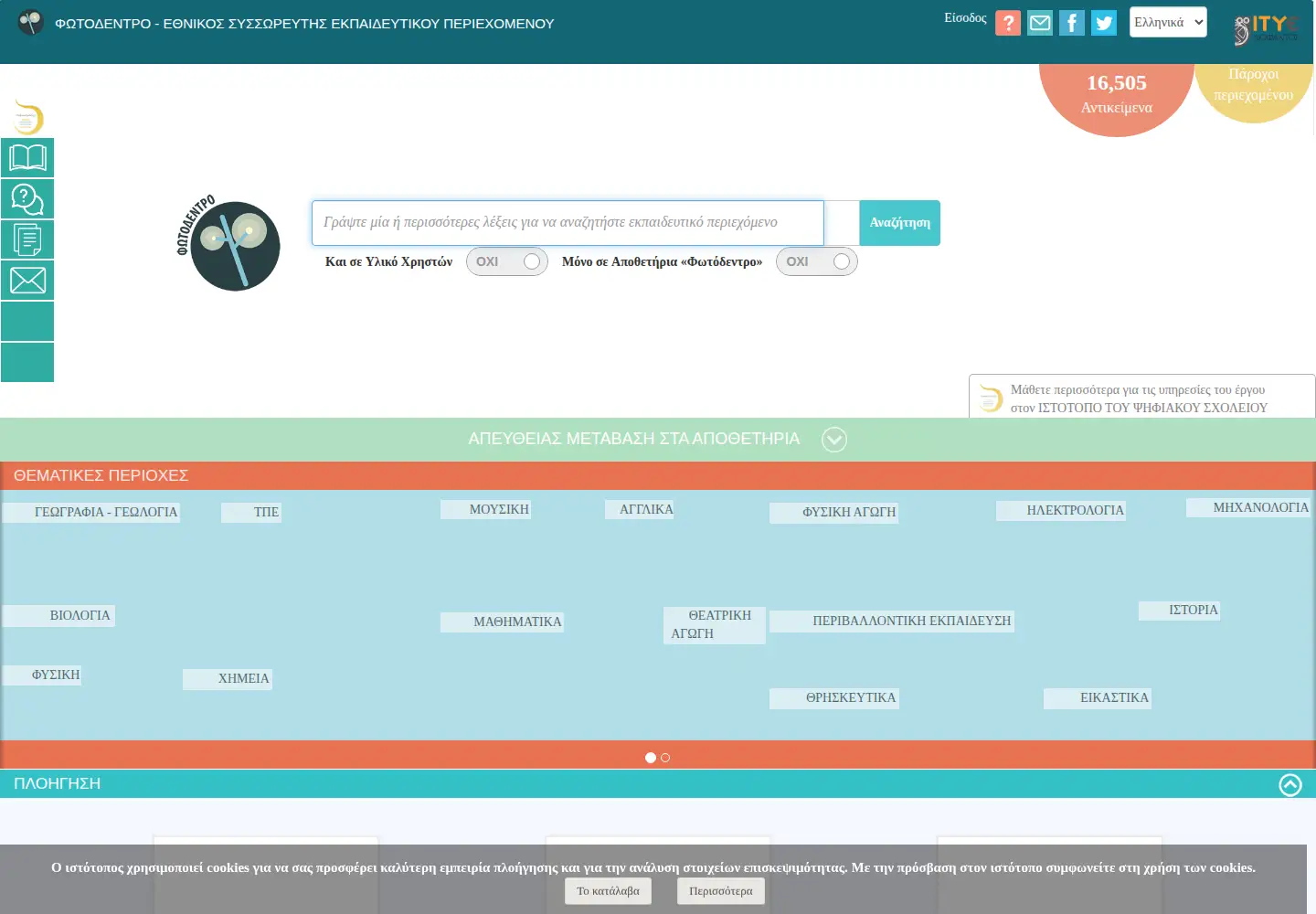Expand the repositories chevron-down circle
This screenshot has height=914, width=1316.
pyautogui.click(x=834, y=440)
